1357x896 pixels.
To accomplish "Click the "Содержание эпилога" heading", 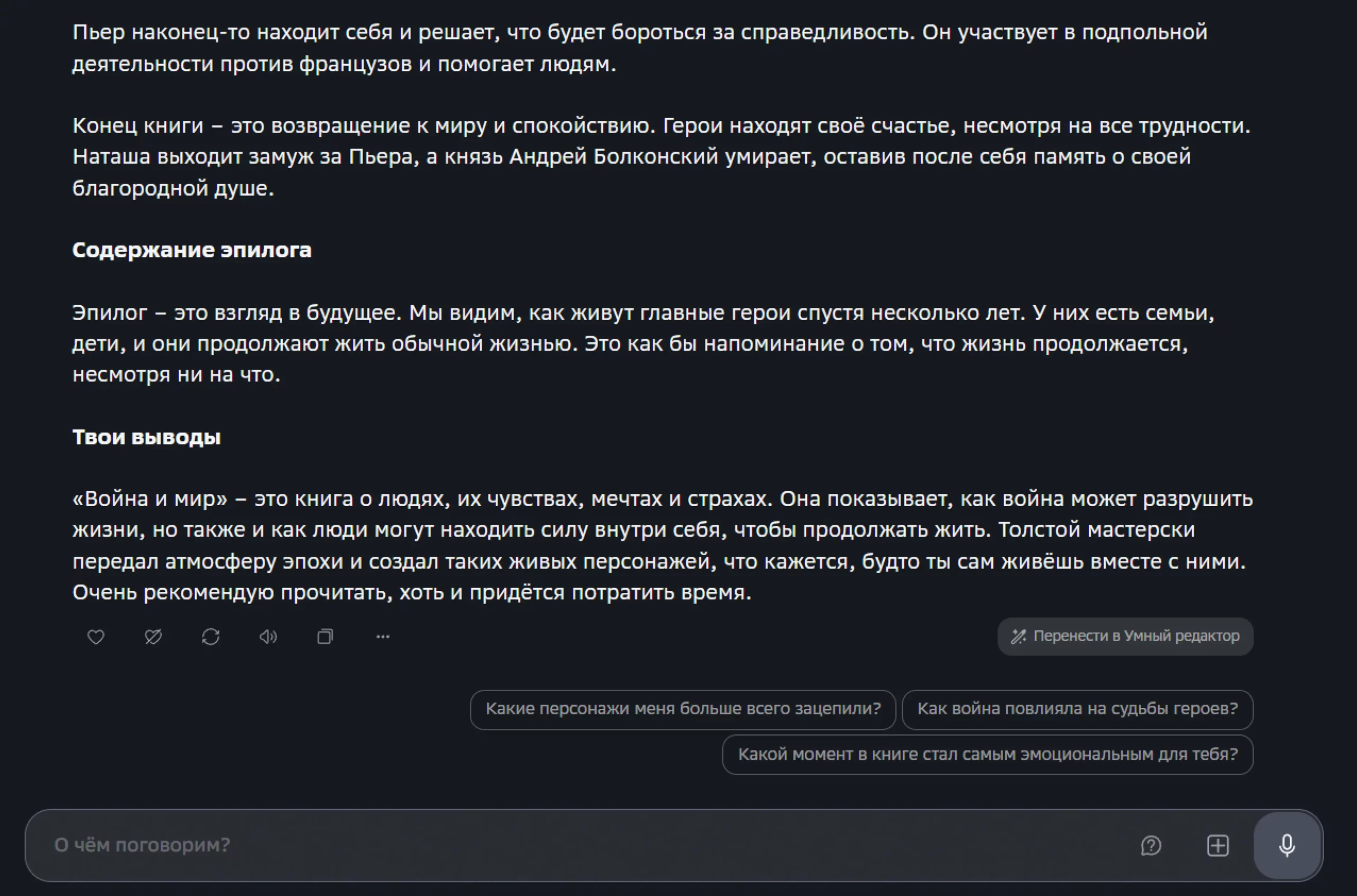I will (191, 250).
